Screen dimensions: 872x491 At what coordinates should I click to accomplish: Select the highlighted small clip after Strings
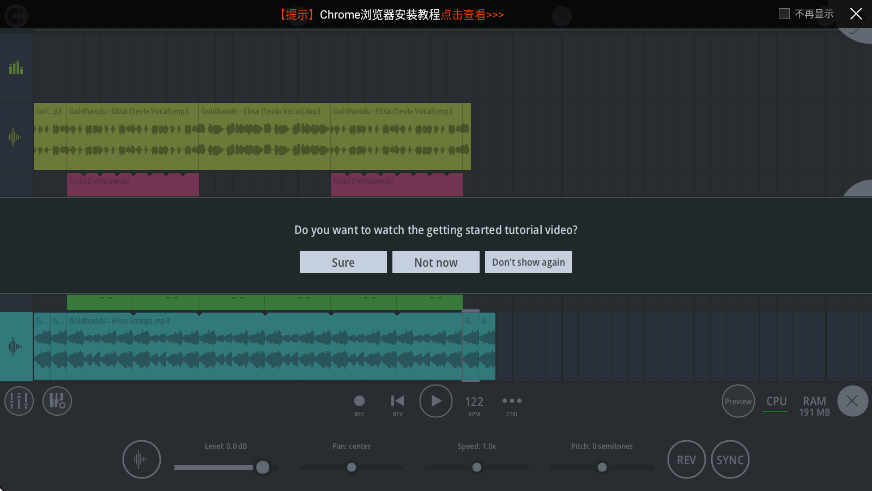click(x=470, y=346)
